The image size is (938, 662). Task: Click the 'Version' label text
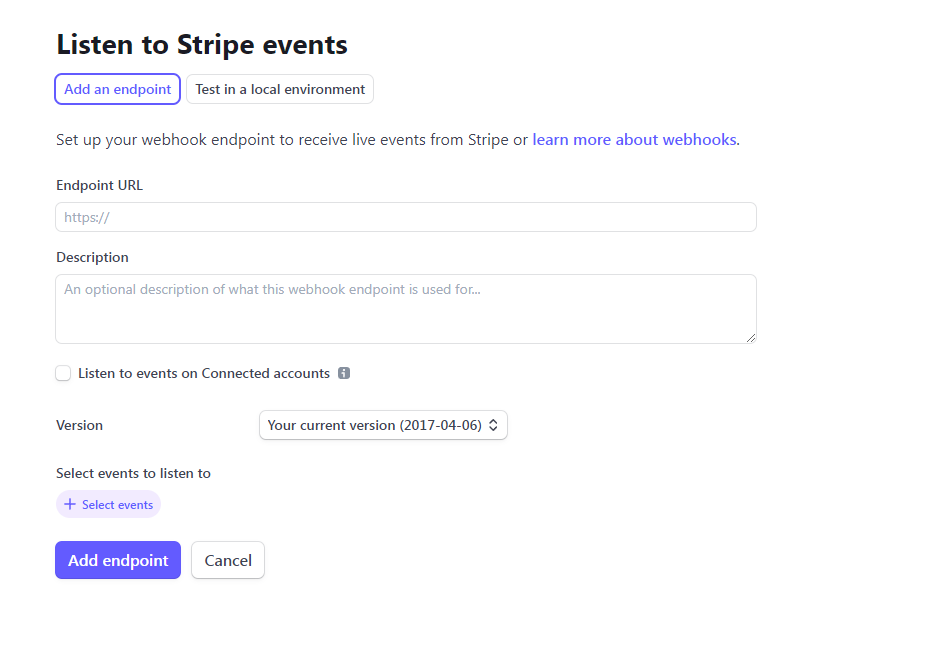pos(80,425)
